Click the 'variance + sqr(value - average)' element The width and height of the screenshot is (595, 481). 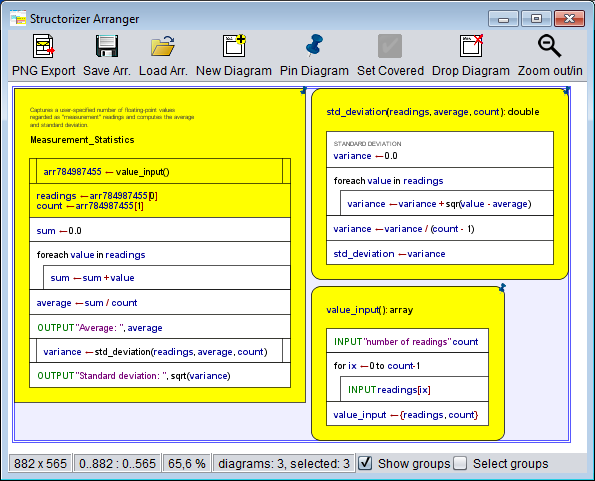[447, 204]
